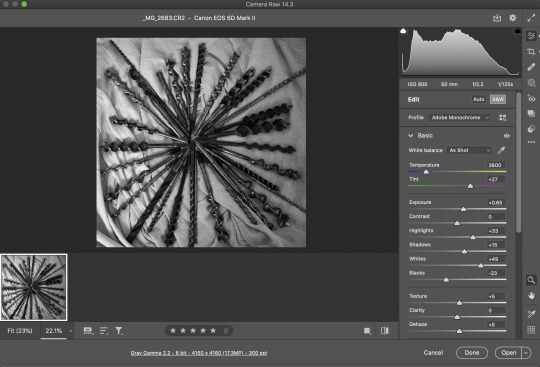This screenshot has height=367, width=540.
Task: Switch the single view icon
Action: tap(367, 331)
